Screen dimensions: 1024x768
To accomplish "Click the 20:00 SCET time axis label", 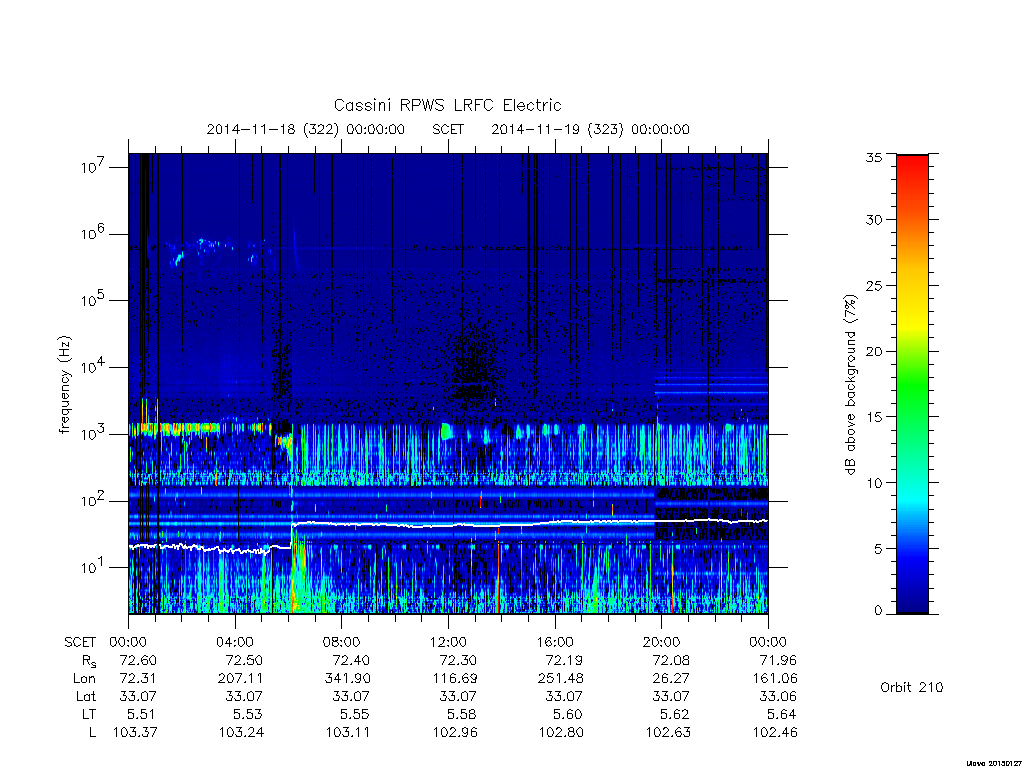I will coord(662,642).
